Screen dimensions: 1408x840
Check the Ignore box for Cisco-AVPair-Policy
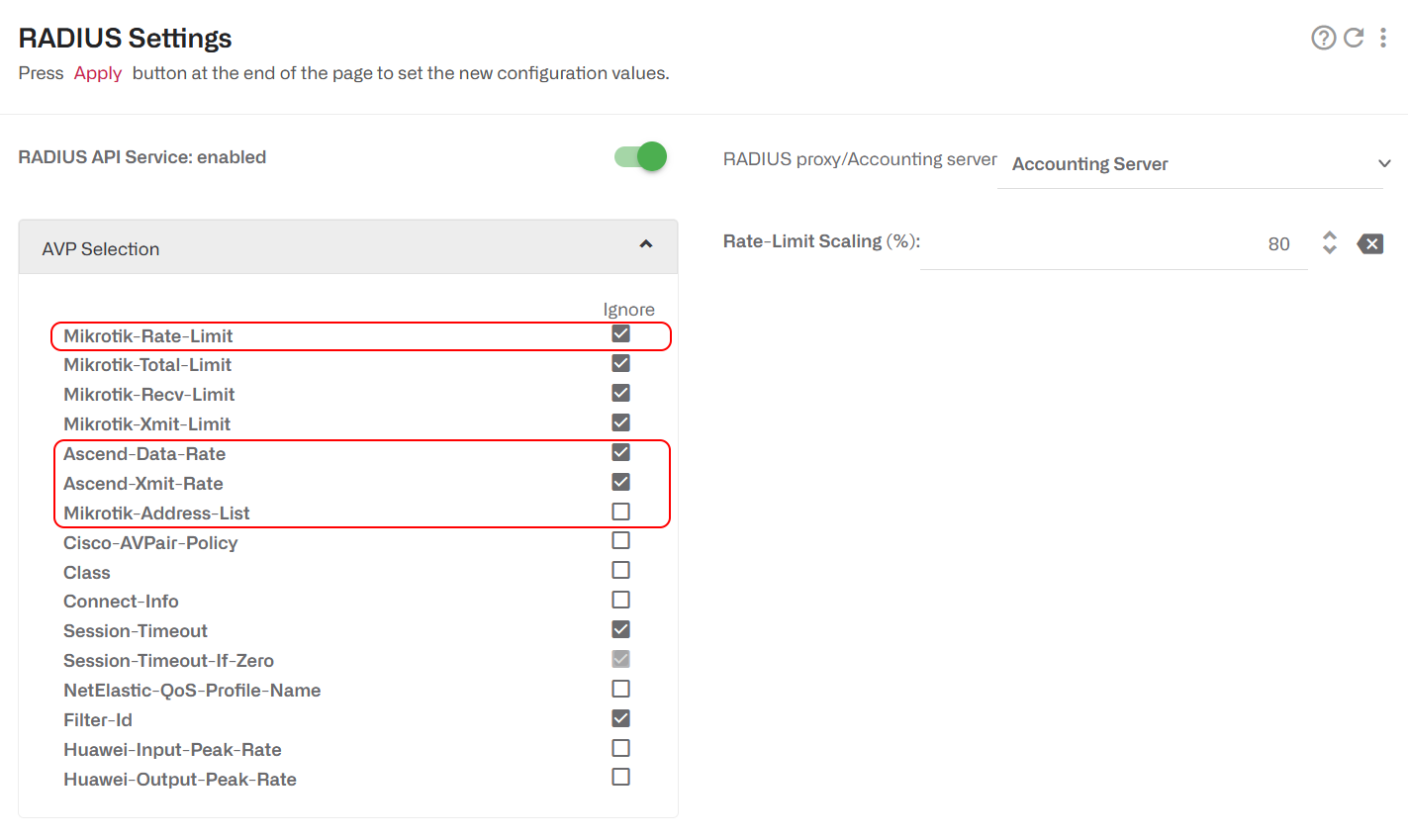point(620,540)
